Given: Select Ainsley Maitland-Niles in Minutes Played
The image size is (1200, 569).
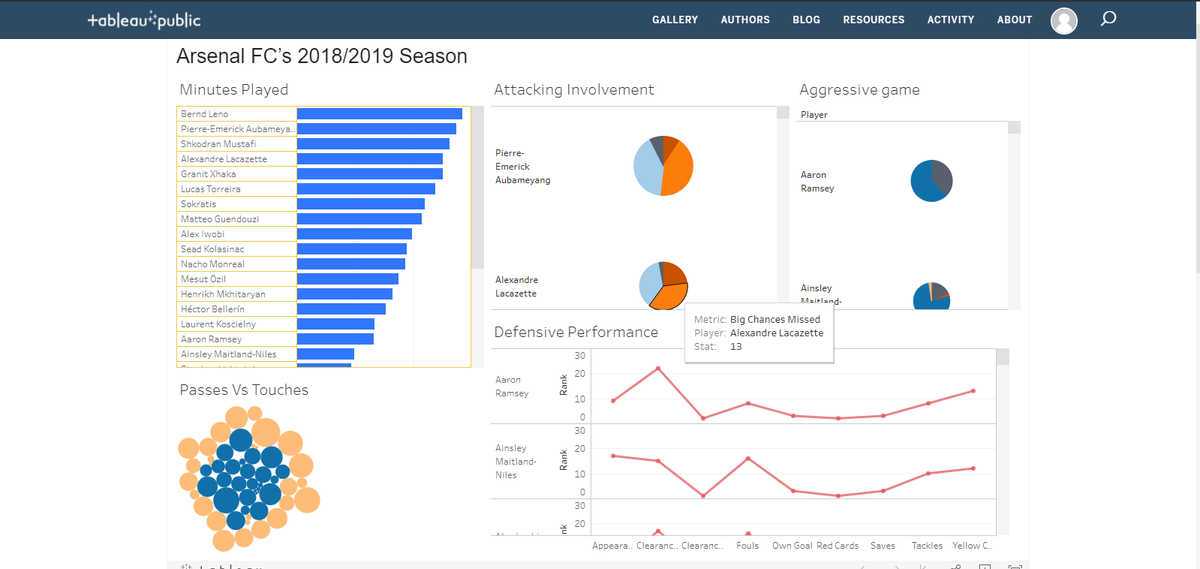Looking at the screenshot, I should point(237,354).
